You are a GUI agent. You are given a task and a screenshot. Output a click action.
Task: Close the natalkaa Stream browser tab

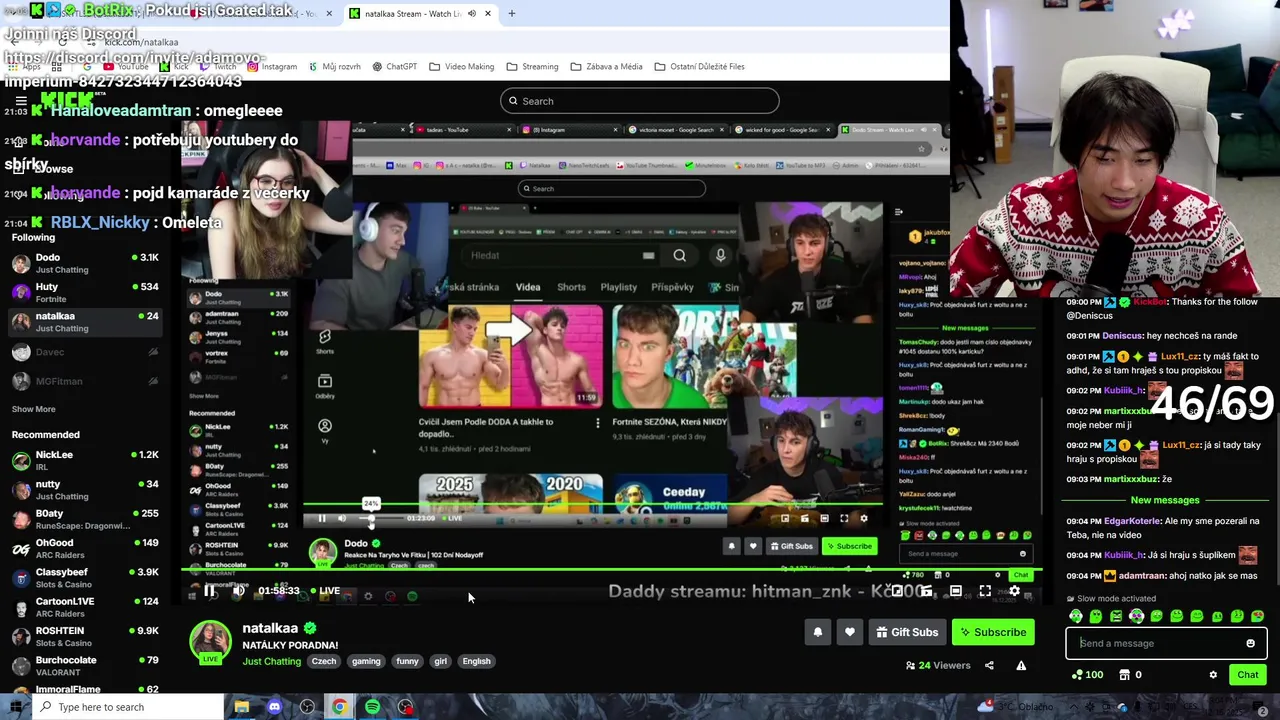(x=488, y=14)
